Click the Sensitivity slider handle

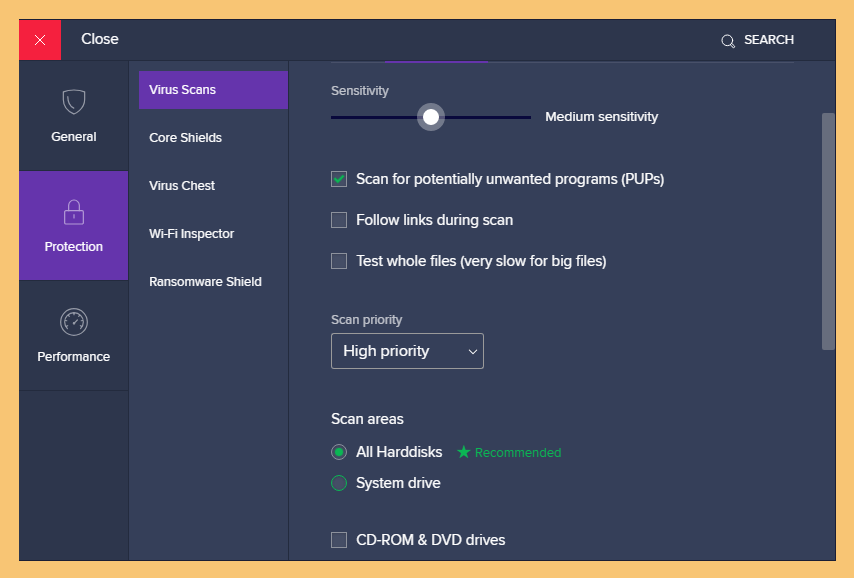click(431, 117)
